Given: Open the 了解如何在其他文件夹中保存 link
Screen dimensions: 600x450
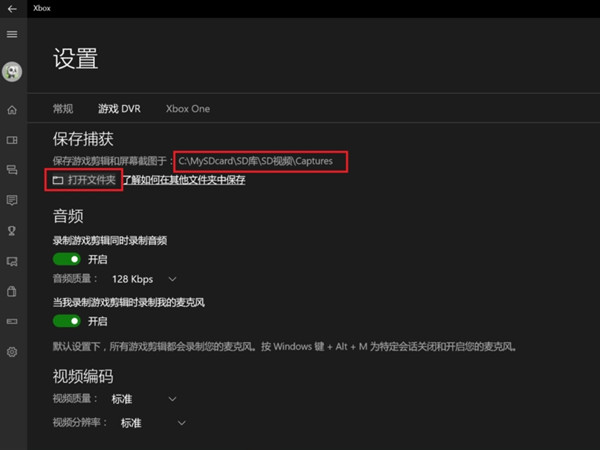Looking at the screenshot, I should coord(184,180).
